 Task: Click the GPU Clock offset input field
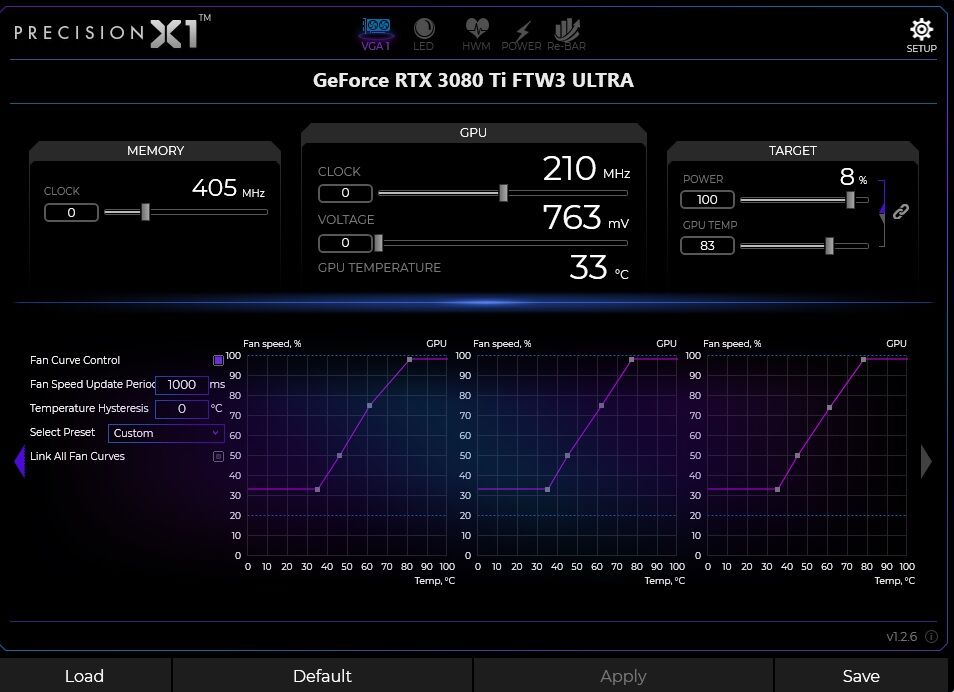[345, 193]
